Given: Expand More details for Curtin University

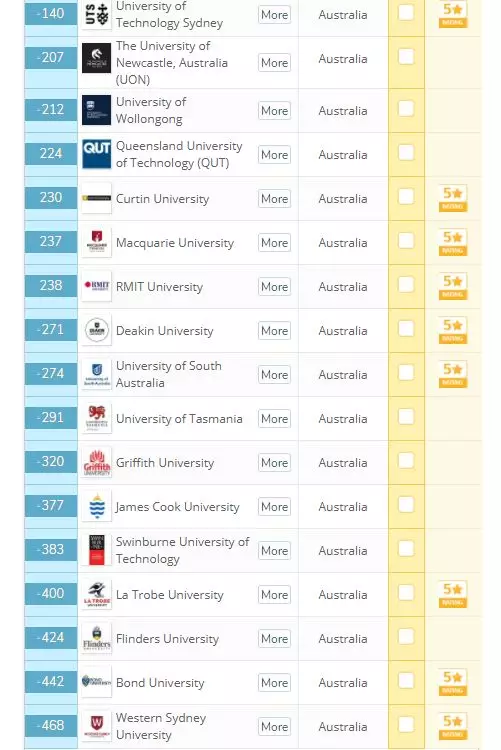Looking at the screenshot, I should coord(274,199).
